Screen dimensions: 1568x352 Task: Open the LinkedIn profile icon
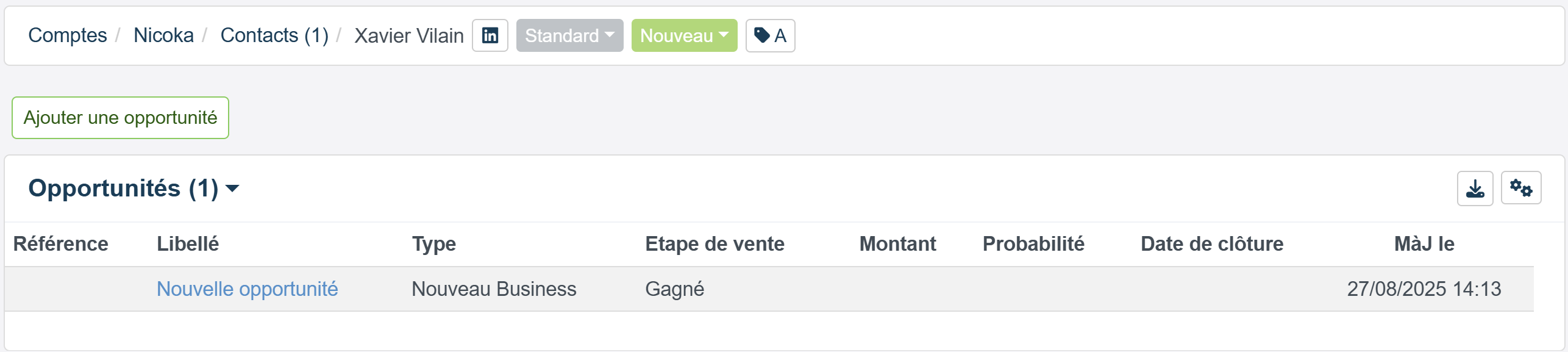pyautogui.click(x=490, y=35)
